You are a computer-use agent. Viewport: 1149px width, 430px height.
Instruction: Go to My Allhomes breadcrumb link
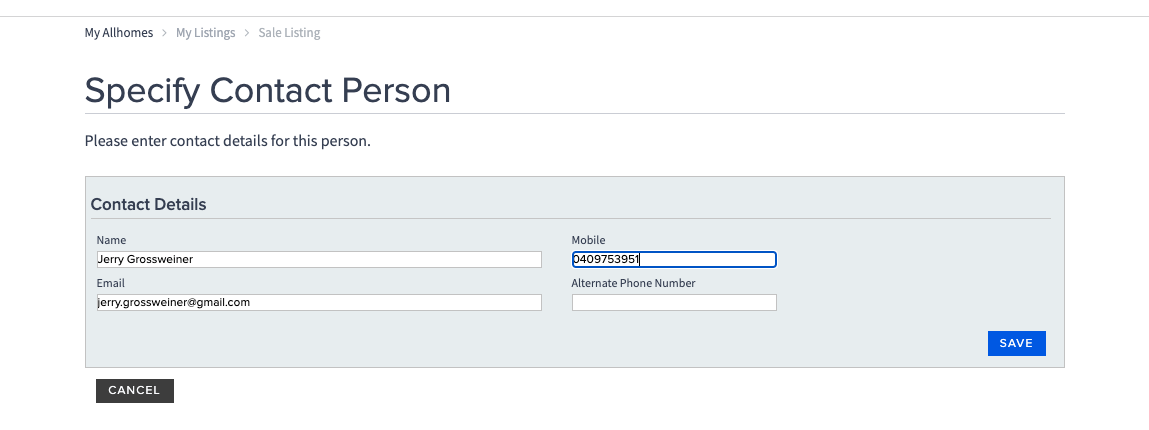[118, 33]
